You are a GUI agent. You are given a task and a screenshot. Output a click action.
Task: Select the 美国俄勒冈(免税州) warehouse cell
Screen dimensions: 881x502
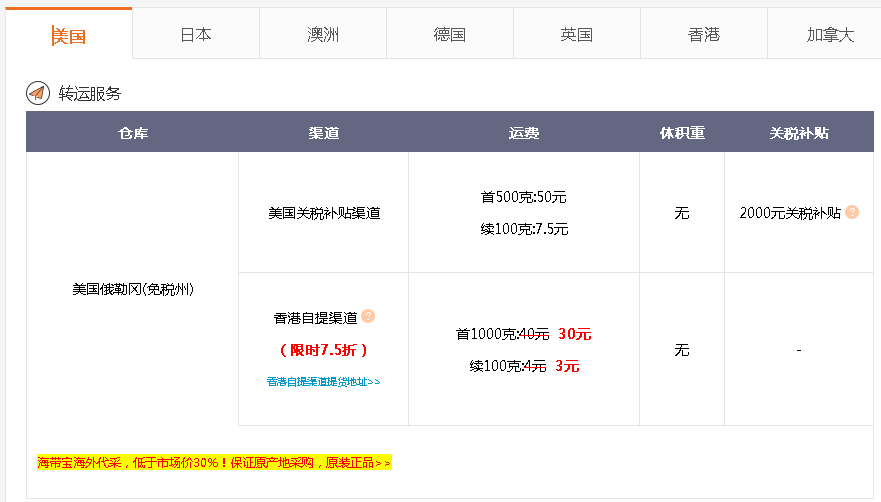pyautogui.click(x=132, y=289)
